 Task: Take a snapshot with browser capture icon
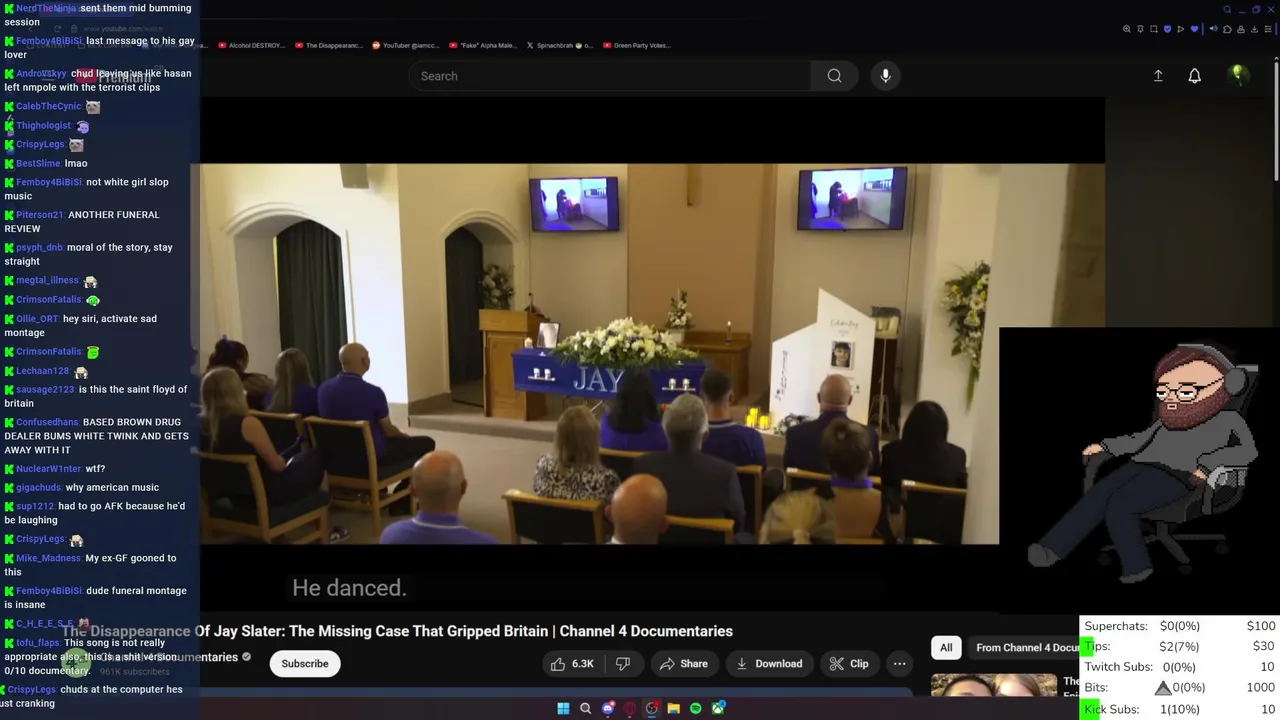pos(1154,29)
